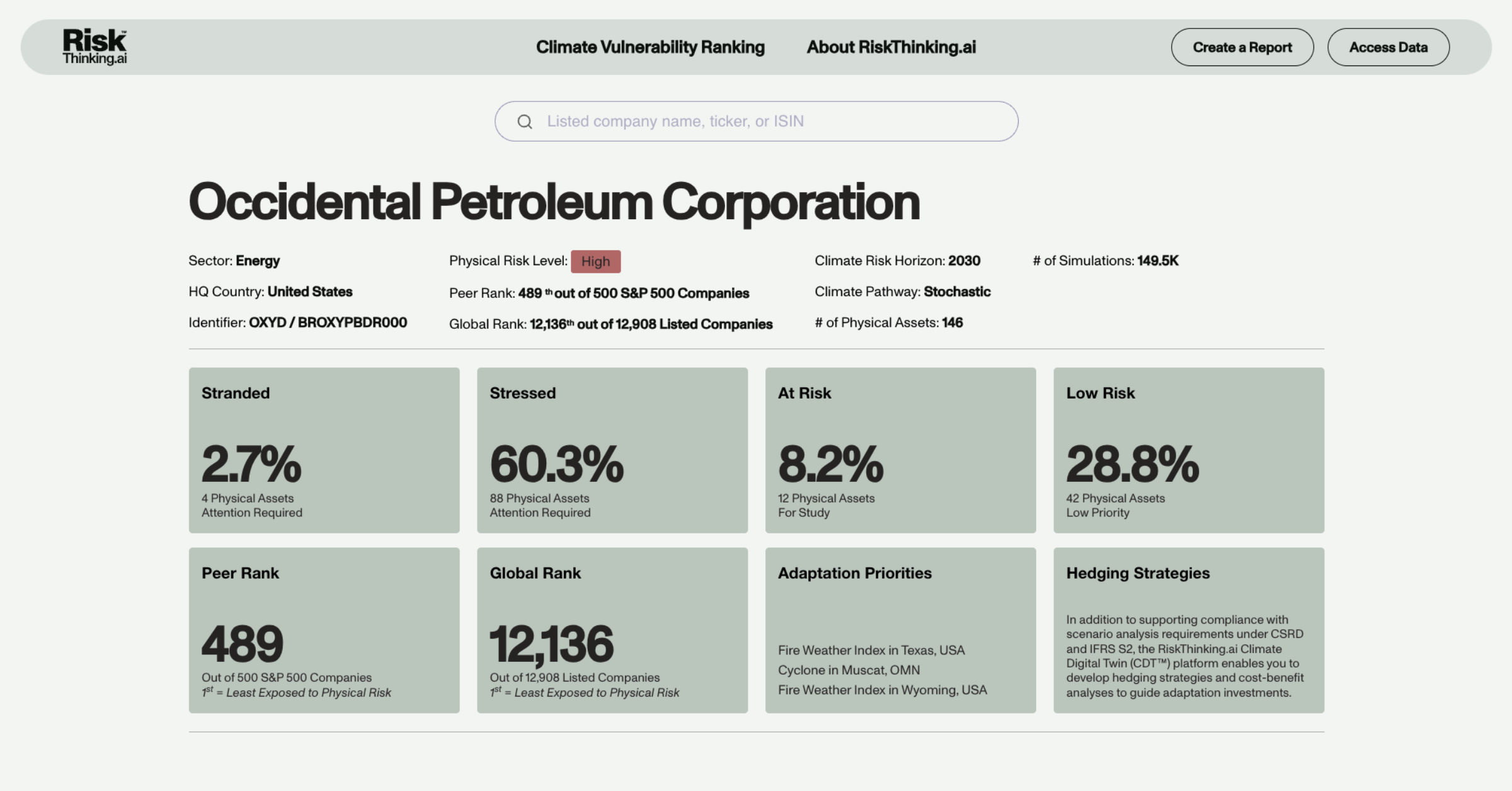Viewport: 1512px width, 791px height.
Task: Click Cyclone in Muscat, OMN
Action: (849, 670)
